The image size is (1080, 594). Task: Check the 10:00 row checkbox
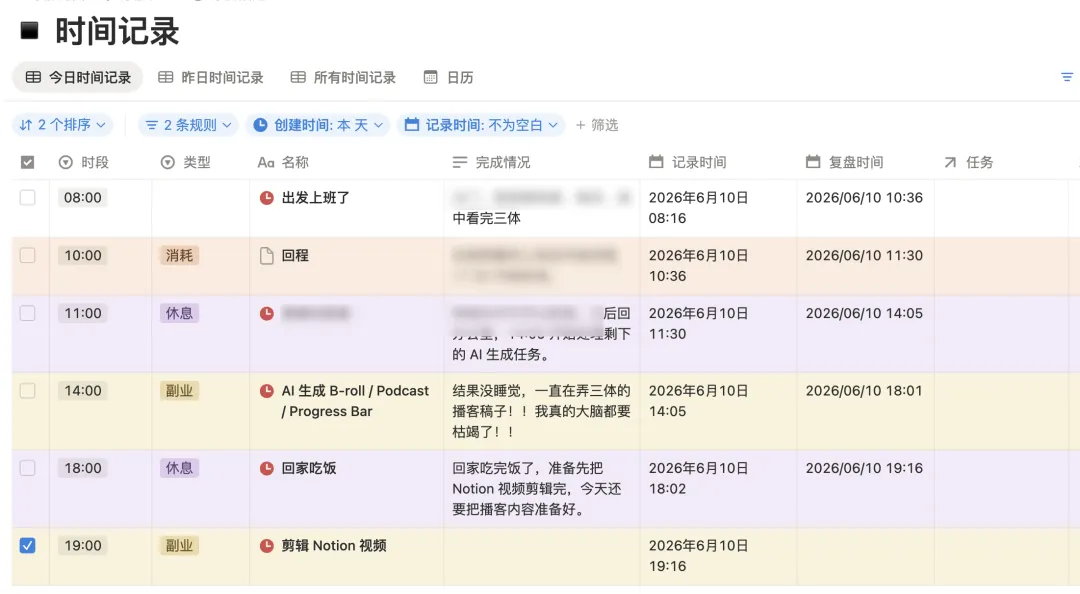tap(28, 256)
